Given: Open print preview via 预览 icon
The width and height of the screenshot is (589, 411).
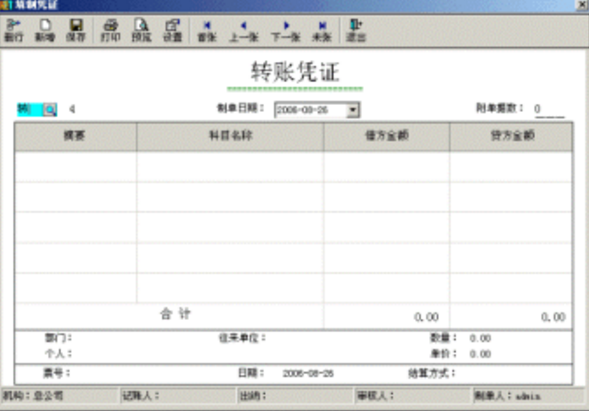Looking at the screenshot, I should [x=141, y=30].
